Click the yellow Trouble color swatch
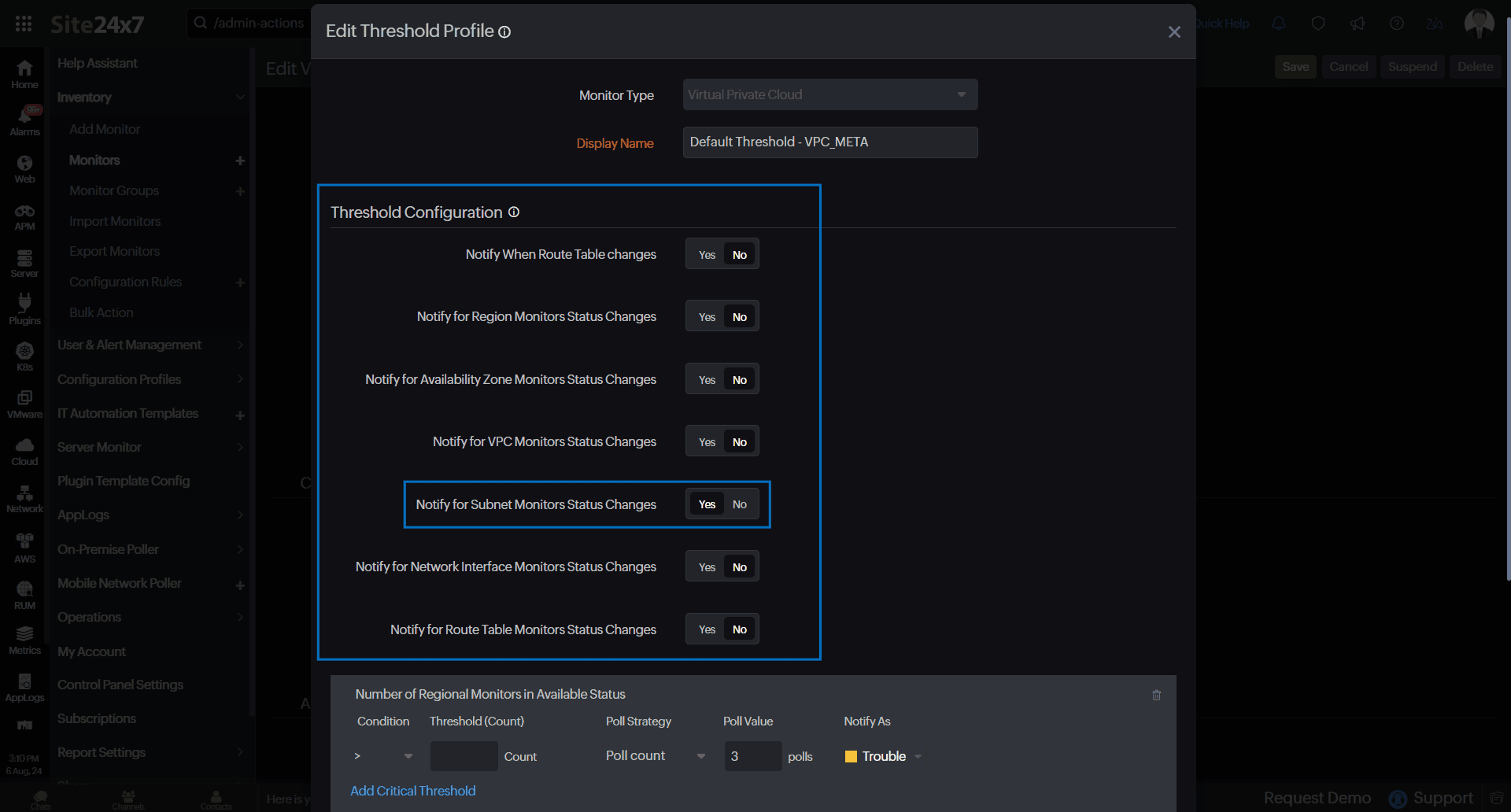 tap(851, 756)
